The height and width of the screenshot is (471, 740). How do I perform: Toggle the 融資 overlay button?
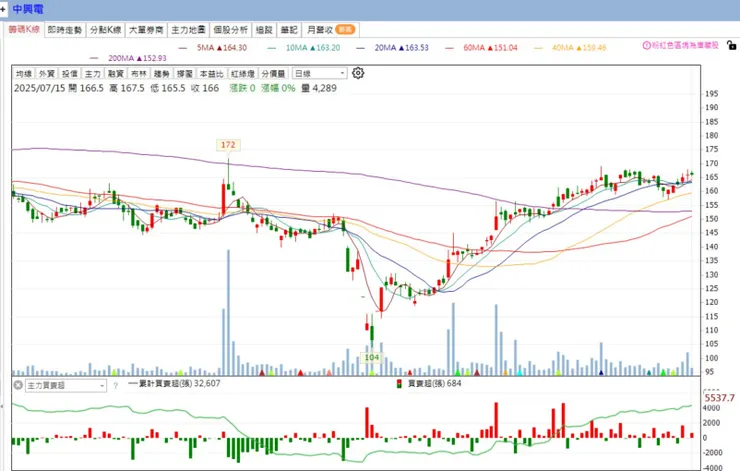pyautogui.click(x=116, y=74)
